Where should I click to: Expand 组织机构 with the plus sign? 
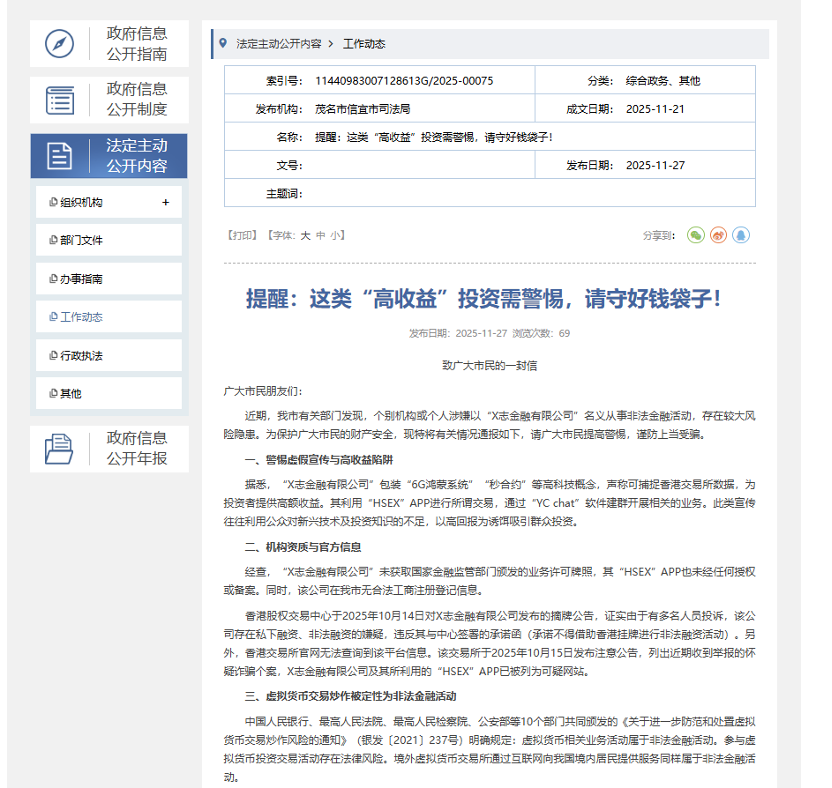coord(165,202)
